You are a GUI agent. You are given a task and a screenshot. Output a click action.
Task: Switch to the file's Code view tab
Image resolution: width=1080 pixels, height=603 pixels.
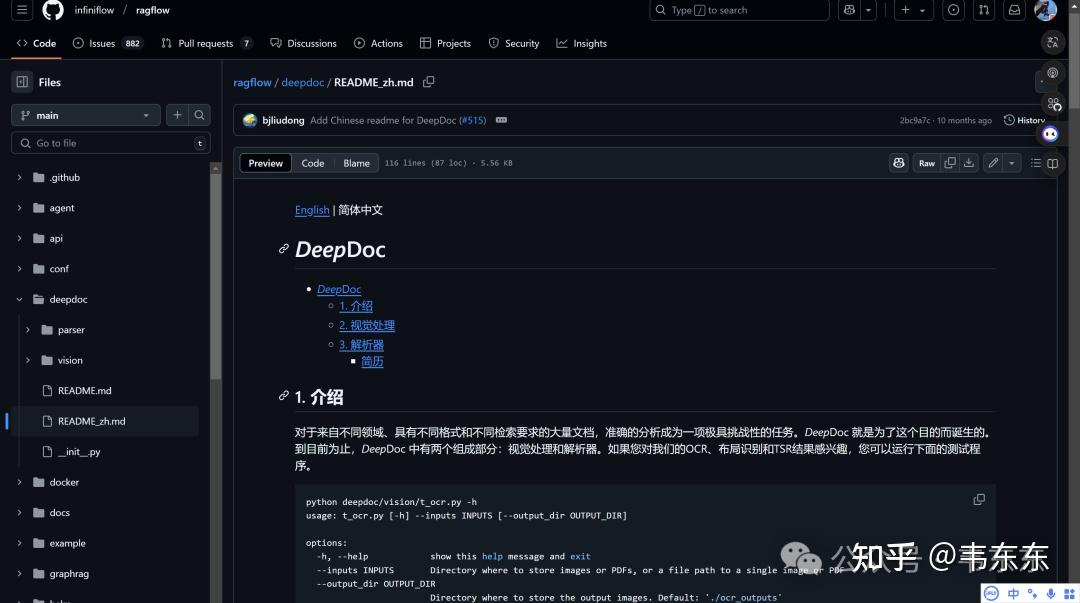(x=313, y=163)
